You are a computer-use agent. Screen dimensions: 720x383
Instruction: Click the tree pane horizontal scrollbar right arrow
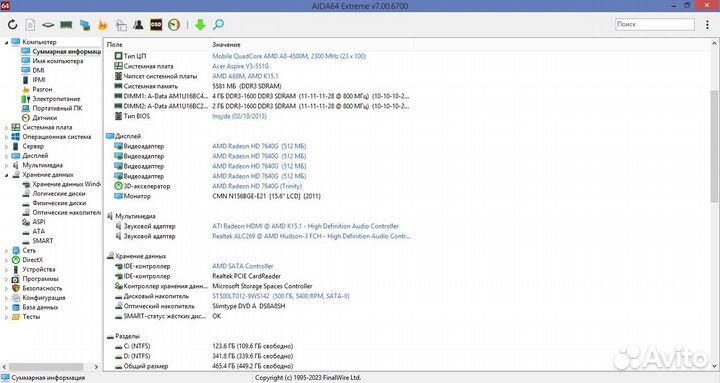(96, 367)
